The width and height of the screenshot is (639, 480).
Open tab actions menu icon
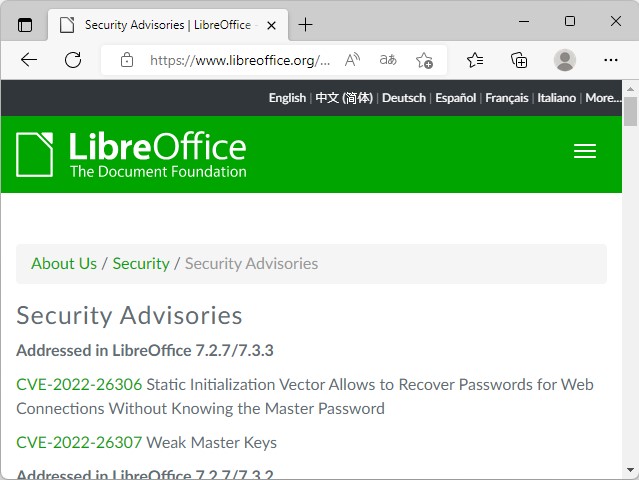click(25, 23)
